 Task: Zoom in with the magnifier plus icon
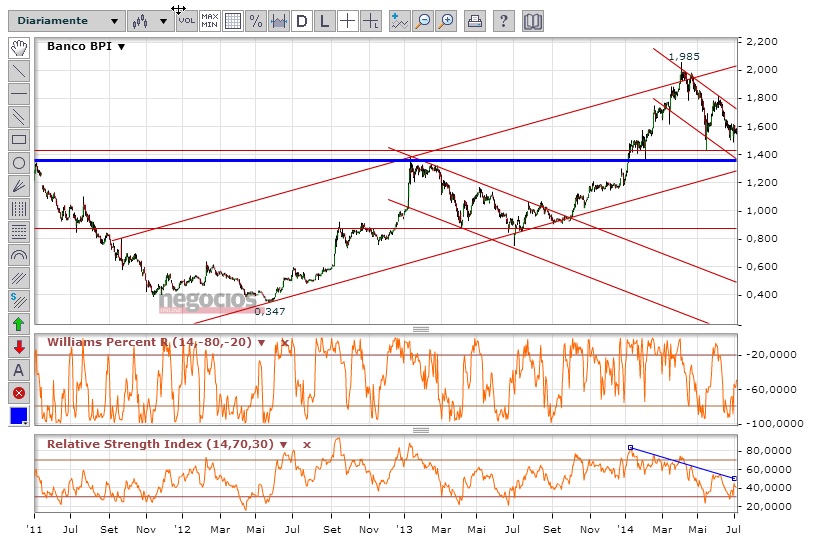446,21
